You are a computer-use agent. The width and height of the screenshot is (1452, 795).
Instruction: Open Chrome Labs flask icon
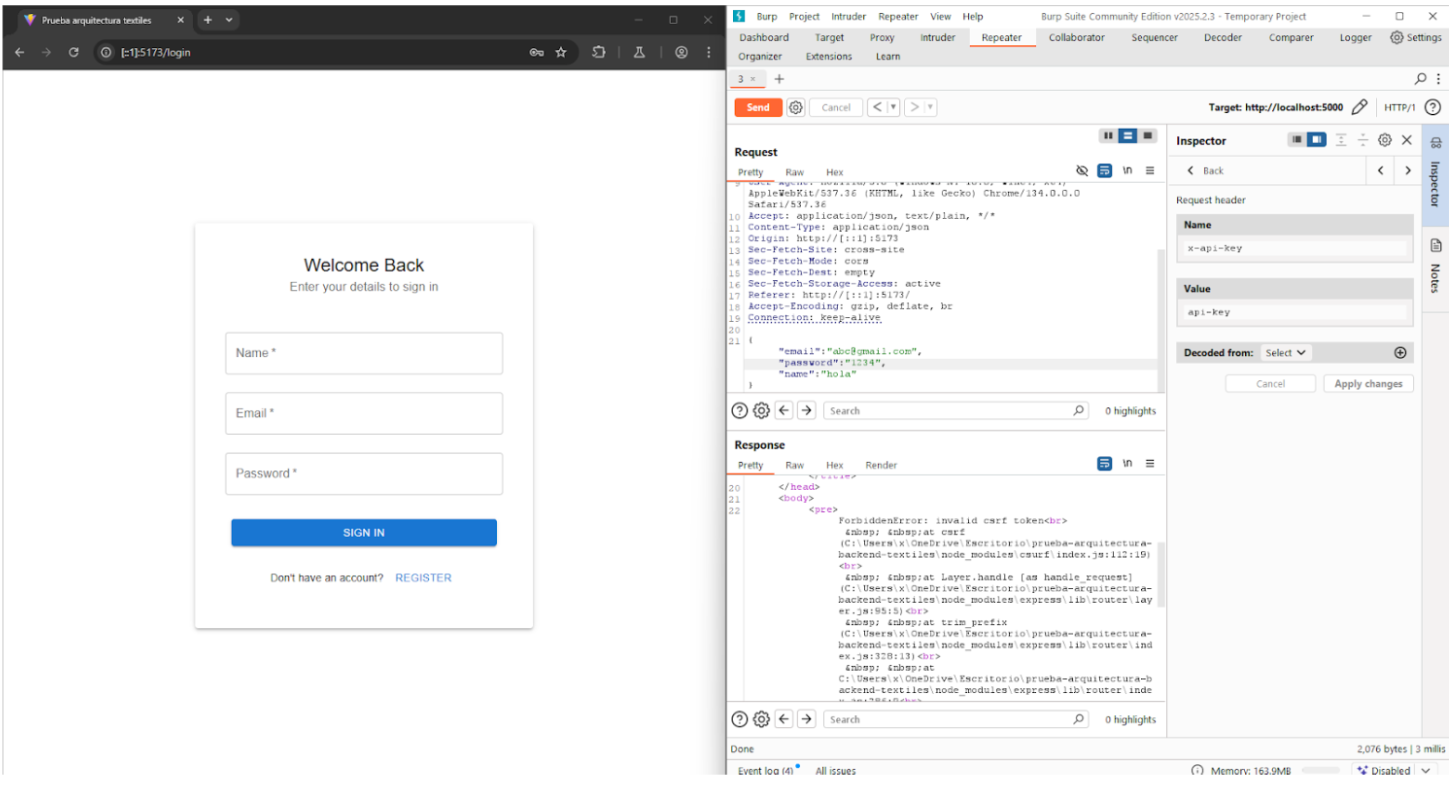click(x=640, y=52)
